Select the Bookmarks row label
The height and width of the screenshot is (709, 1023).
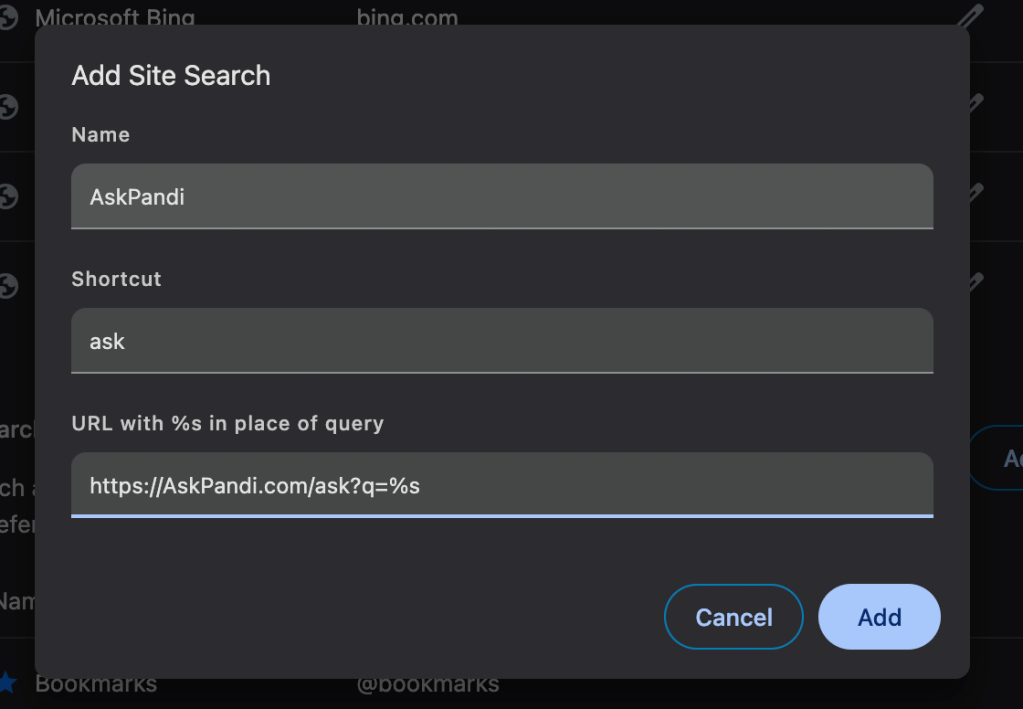pos(96,684)
